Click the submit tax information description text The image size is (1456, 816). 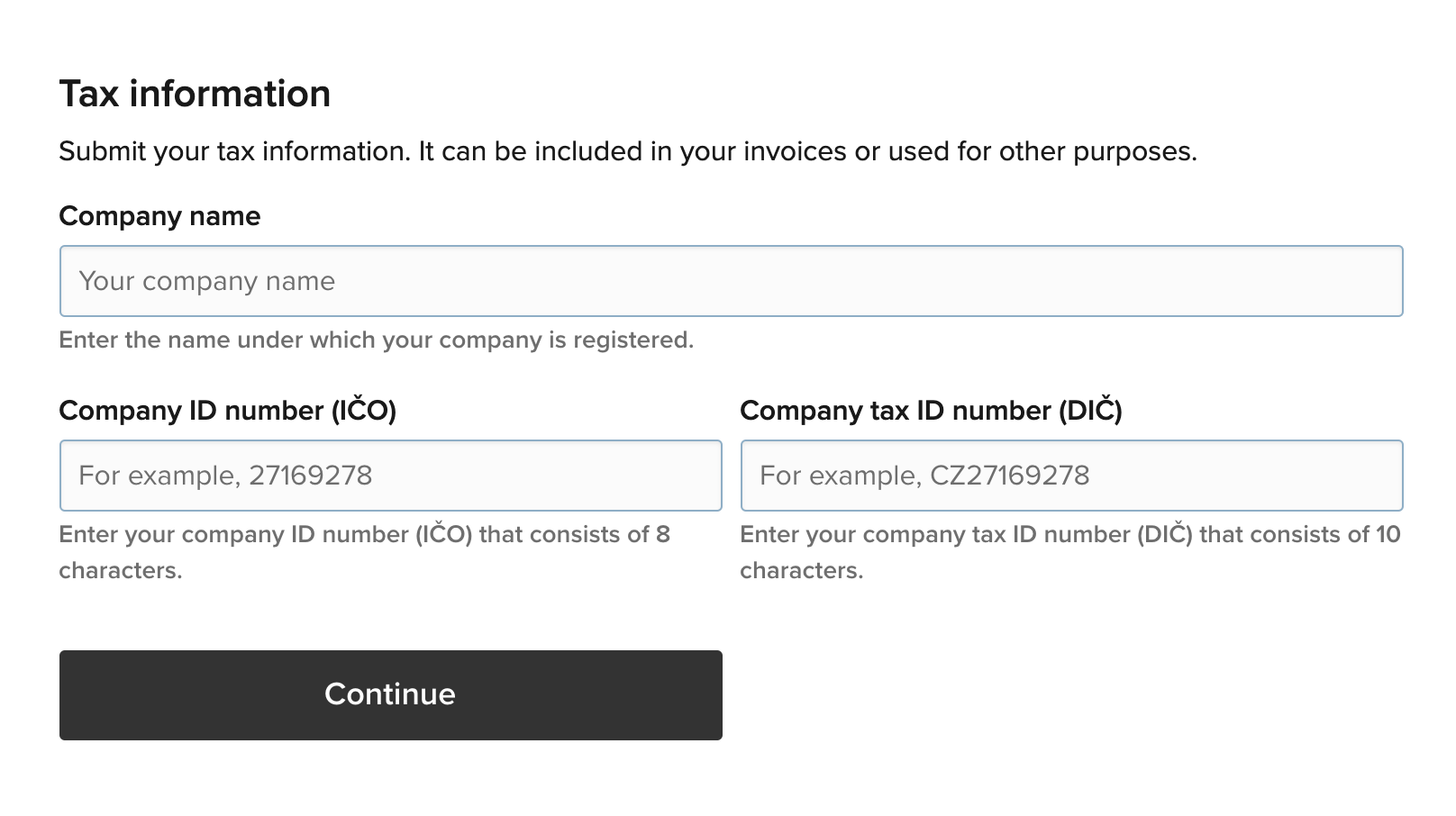pos(629,151)
